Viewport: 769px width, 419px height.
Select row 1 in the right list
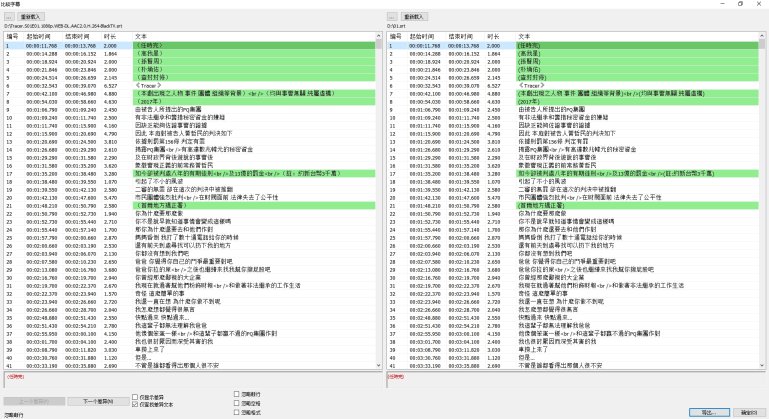point(573,45)
